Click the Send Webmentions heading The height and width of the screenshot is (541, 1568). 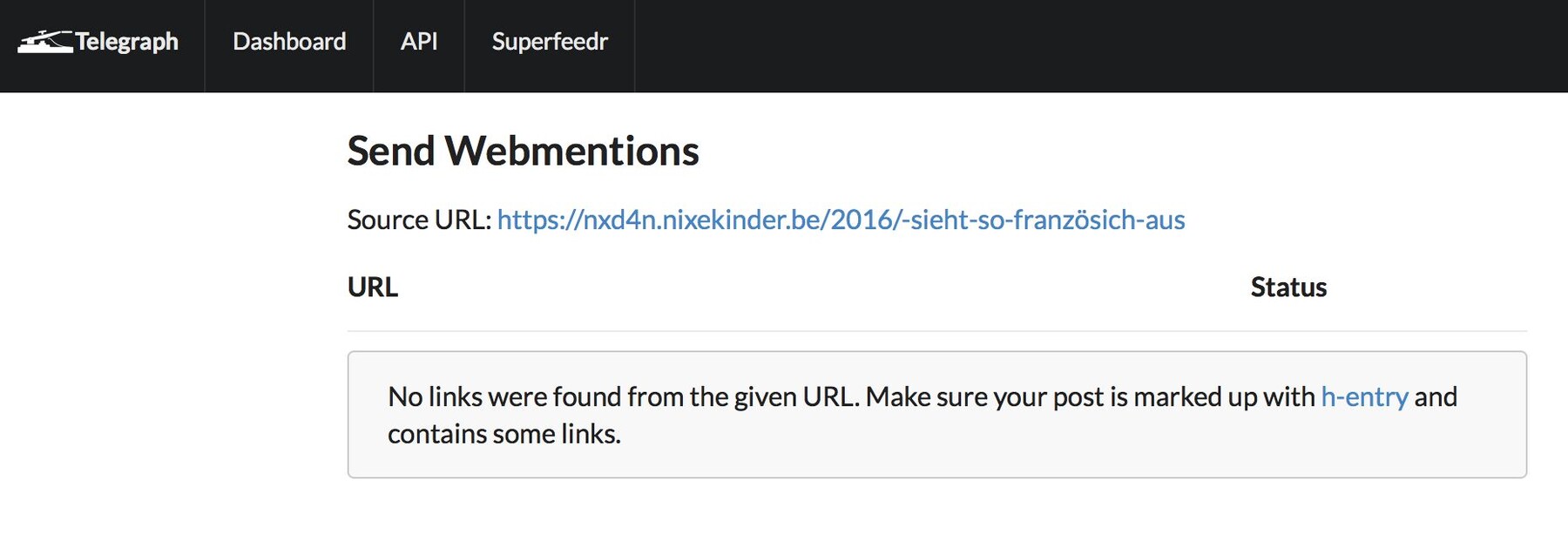(523, 151)
